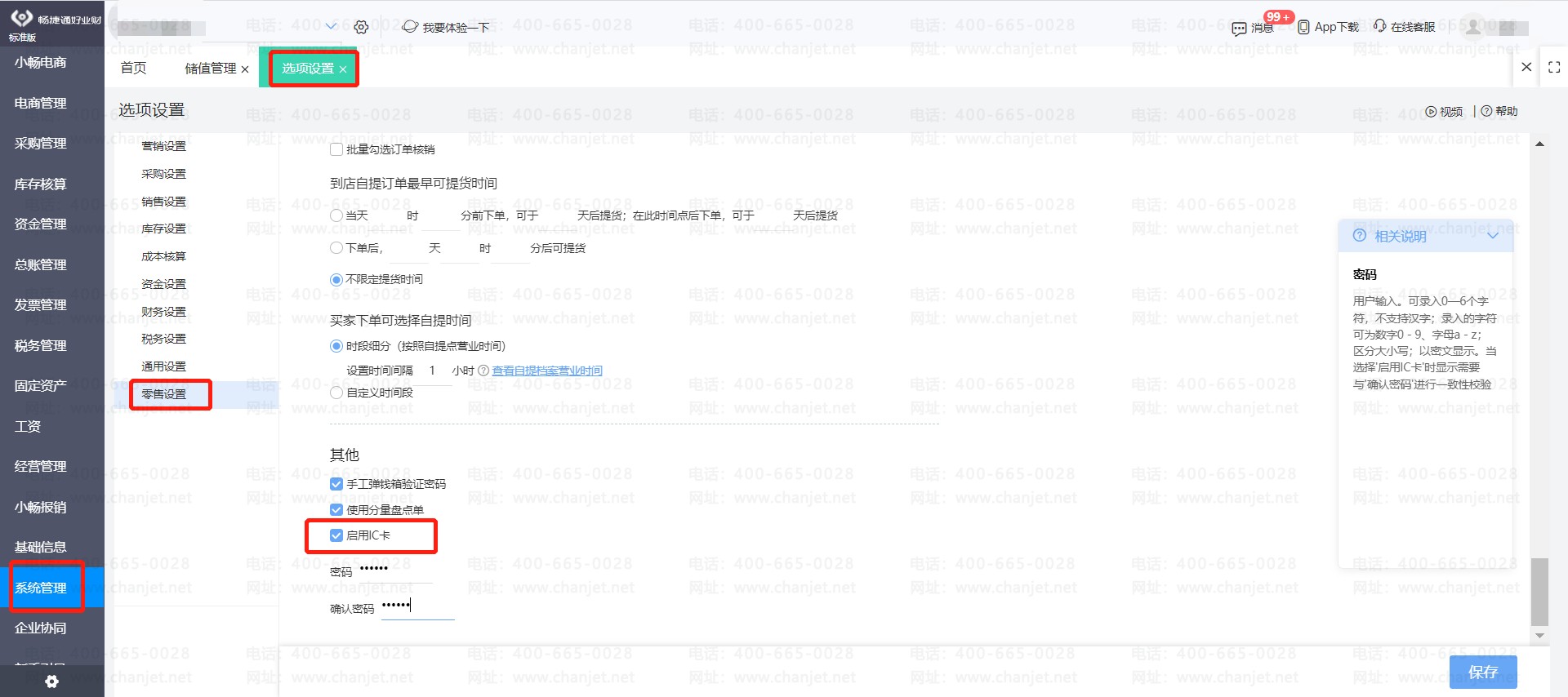Select 零售设置 in options list

pos(163,394)
